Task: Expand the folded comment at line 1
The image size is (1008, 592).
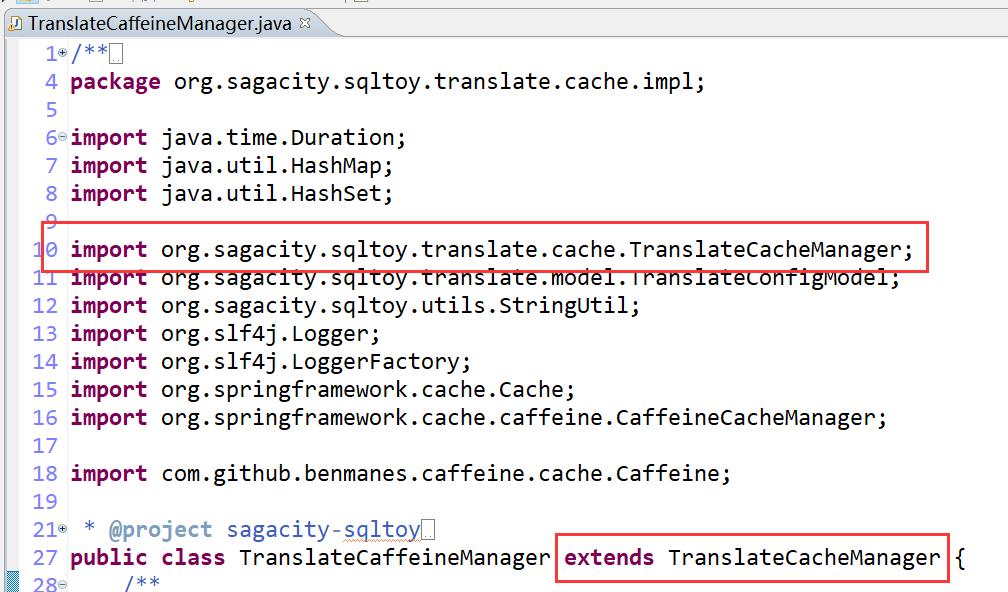Action: click(x=63, y=54)
